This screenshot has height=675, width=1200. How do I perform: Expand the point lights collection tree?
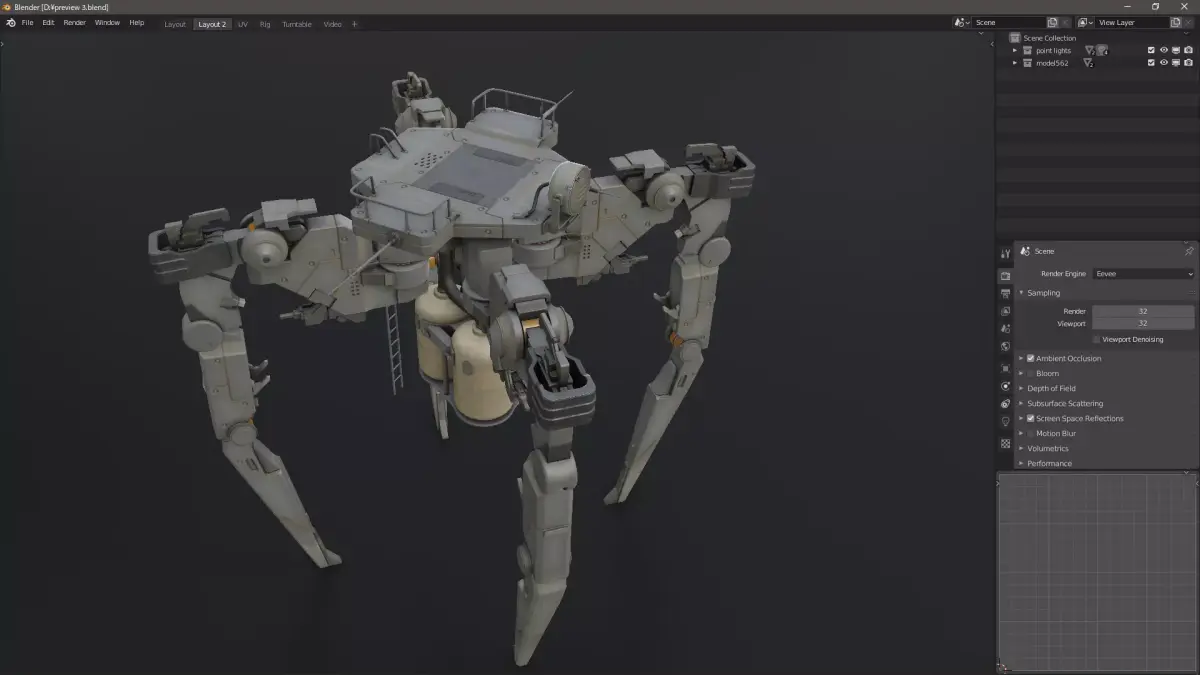coord(1015,50)
